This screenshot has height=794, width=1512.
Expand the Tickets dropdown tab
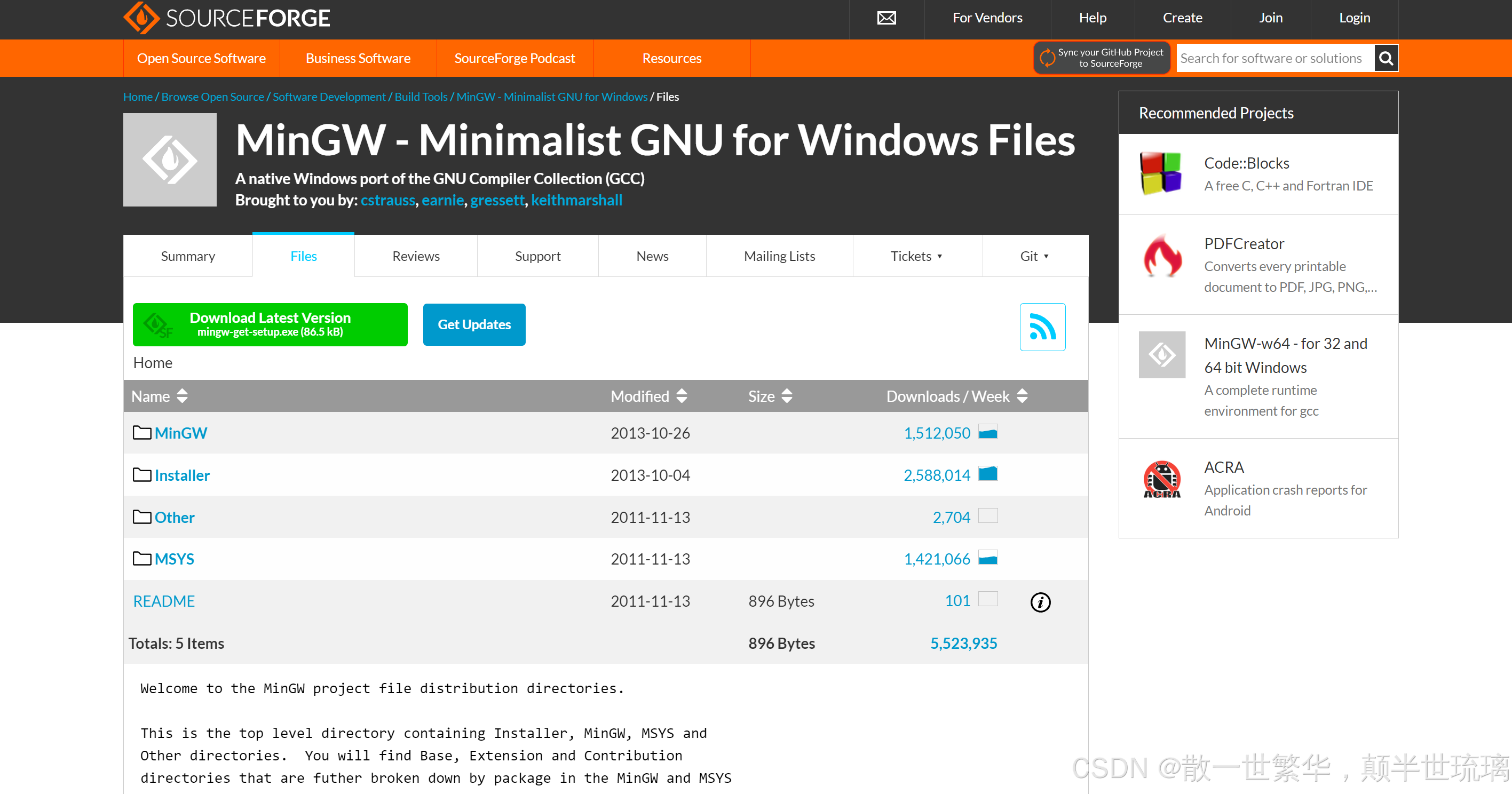tap(917, 256)
